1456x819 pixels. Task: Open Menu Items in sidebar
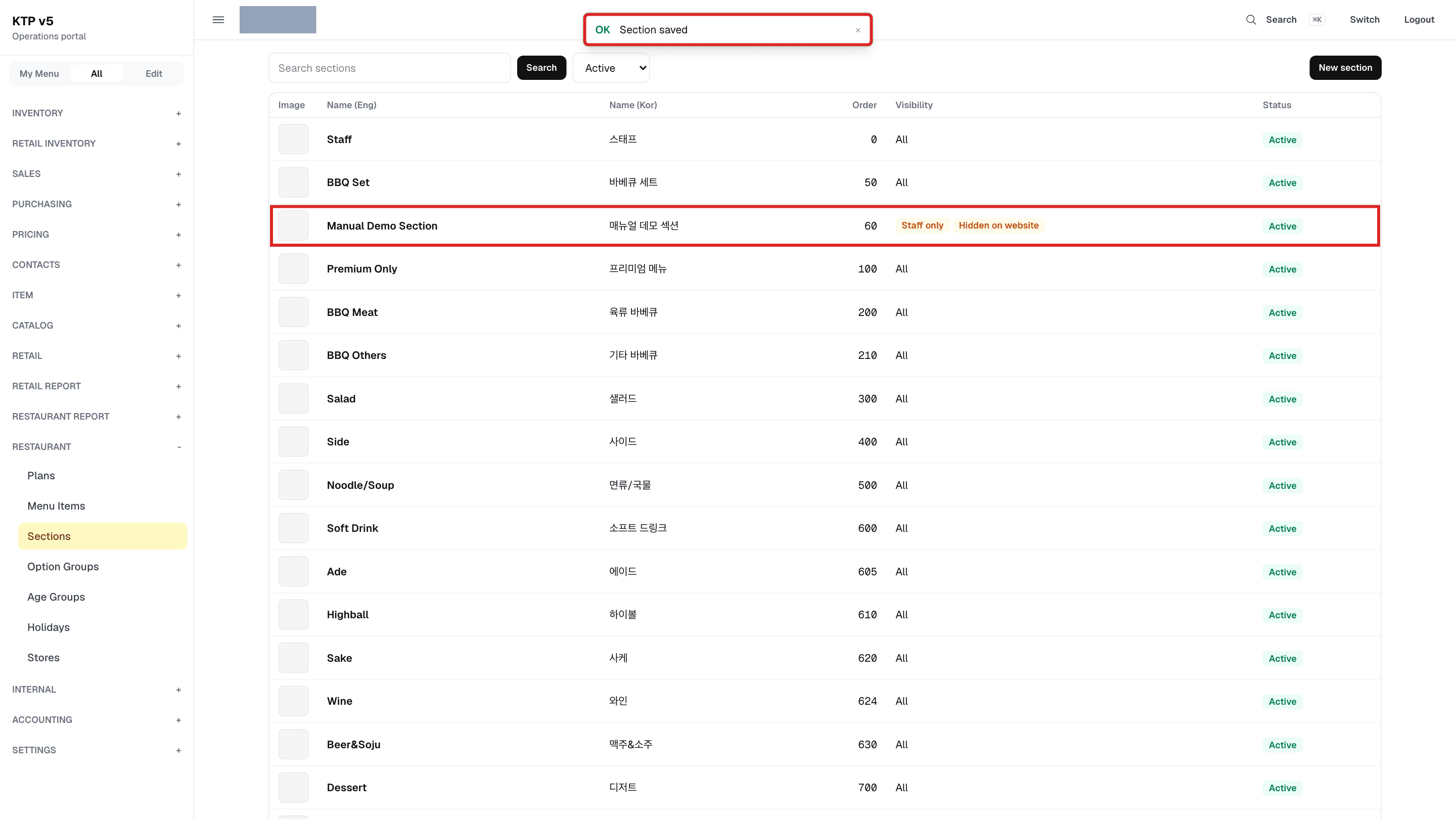[x=102, y=506]
